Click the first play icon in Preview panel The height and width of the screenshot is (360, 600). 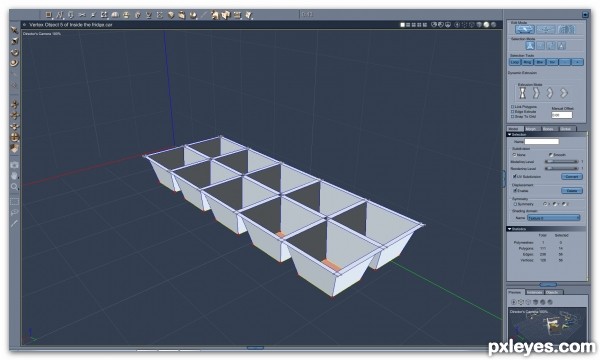pyautogui.click(x=514, y=302)
